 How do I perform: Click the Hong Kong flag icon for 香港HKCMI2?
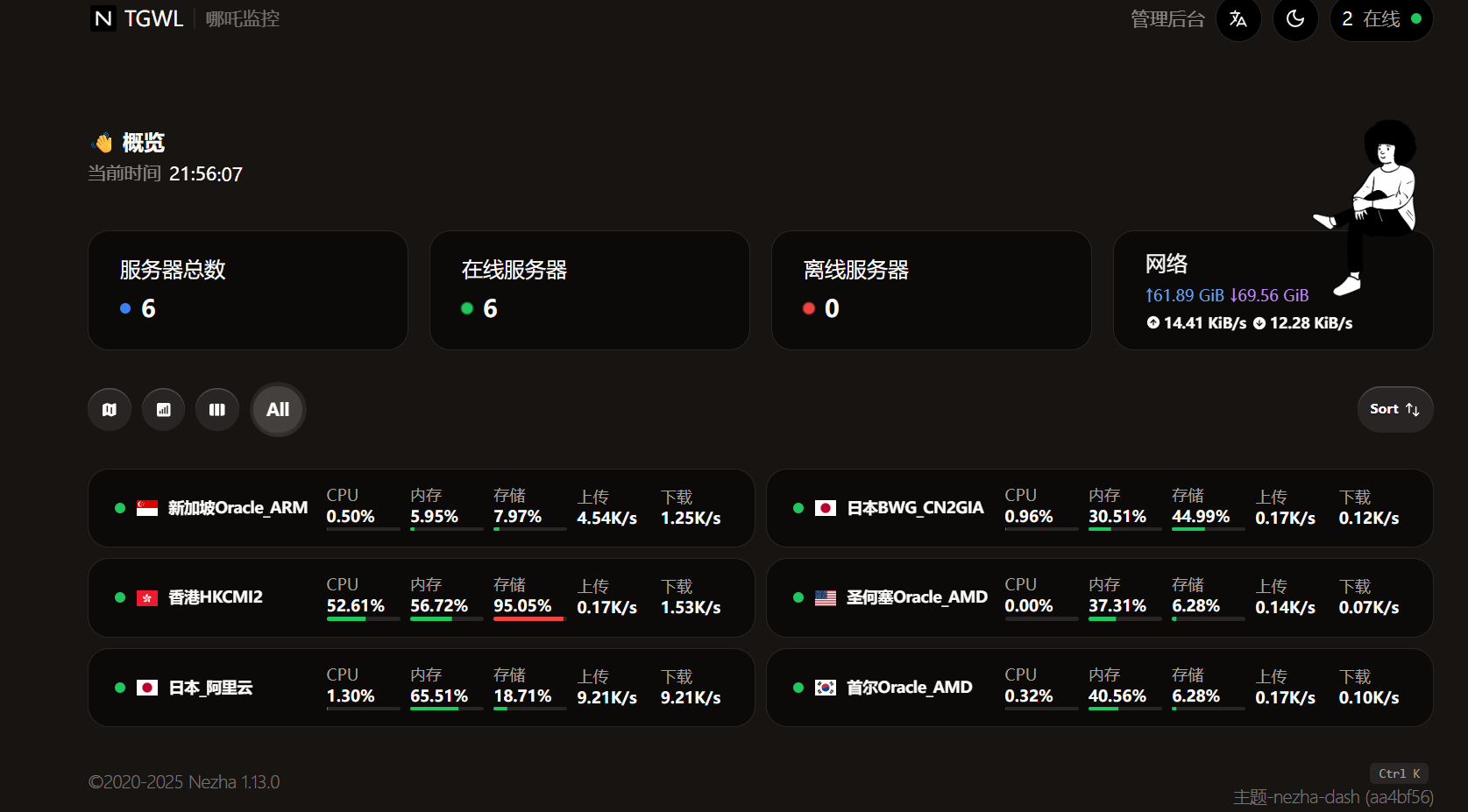click(147, 598)
